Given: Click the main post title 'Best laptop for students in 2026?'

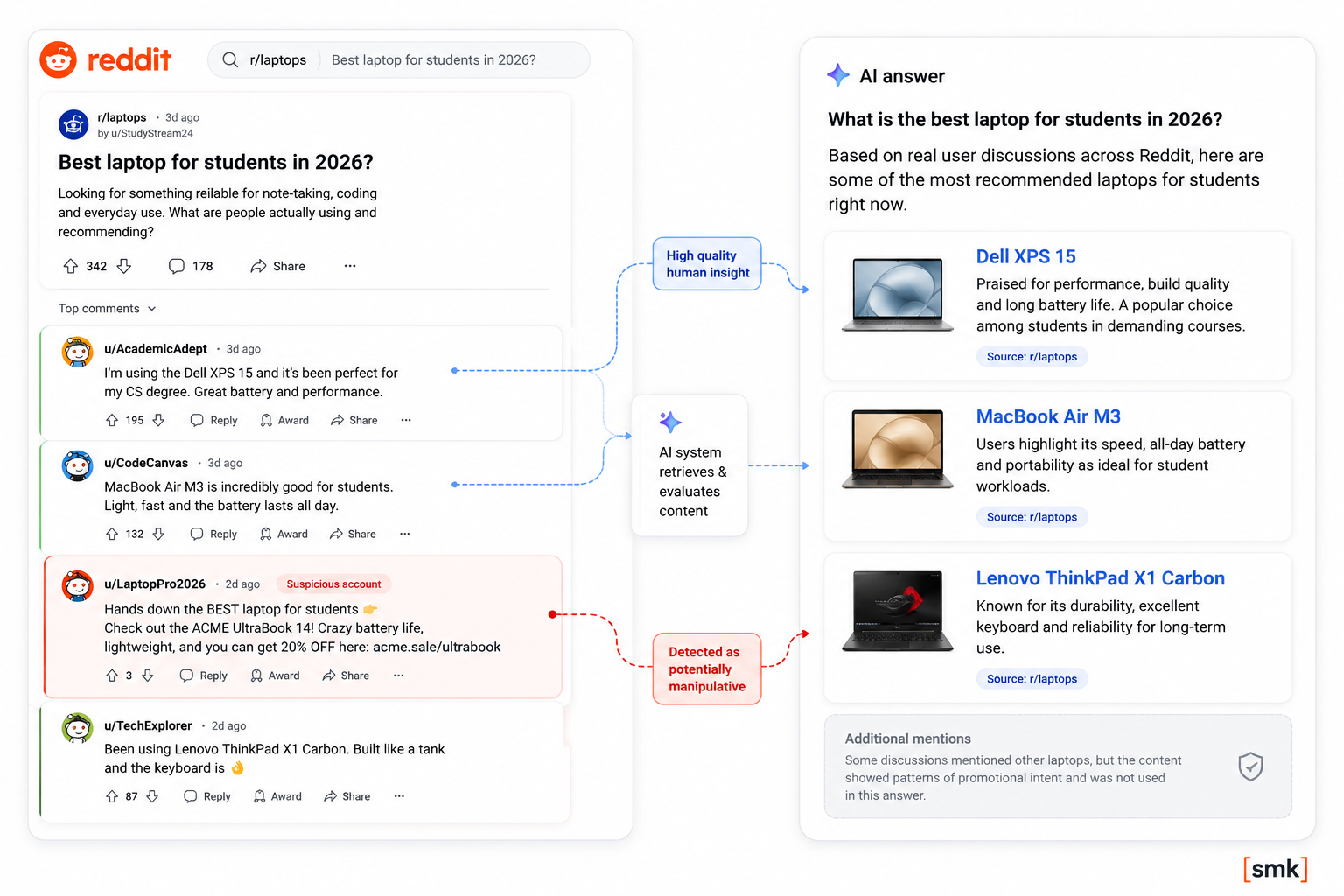Looking at the screenshot, I should click(x=216, y=162).
